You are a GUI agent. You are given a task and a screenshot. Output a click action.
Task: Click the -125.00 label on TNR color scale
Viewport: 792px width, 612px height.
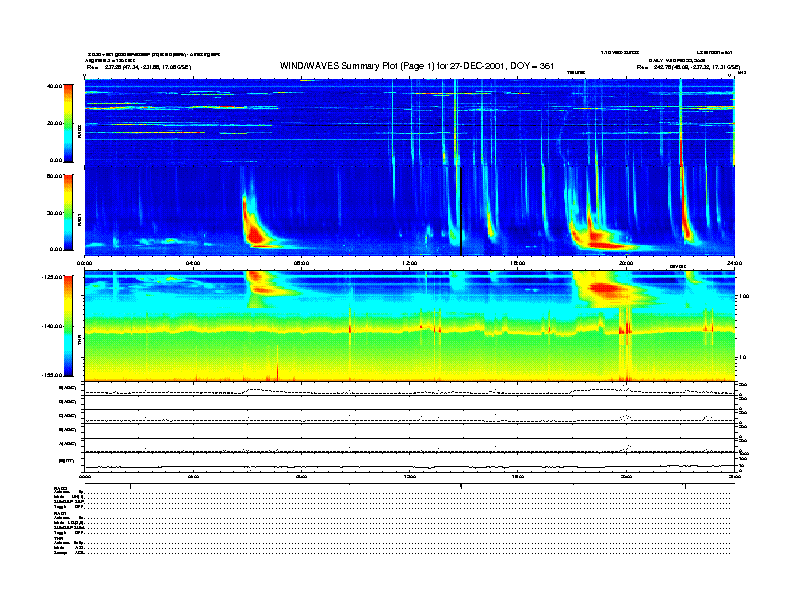point(52,277)
